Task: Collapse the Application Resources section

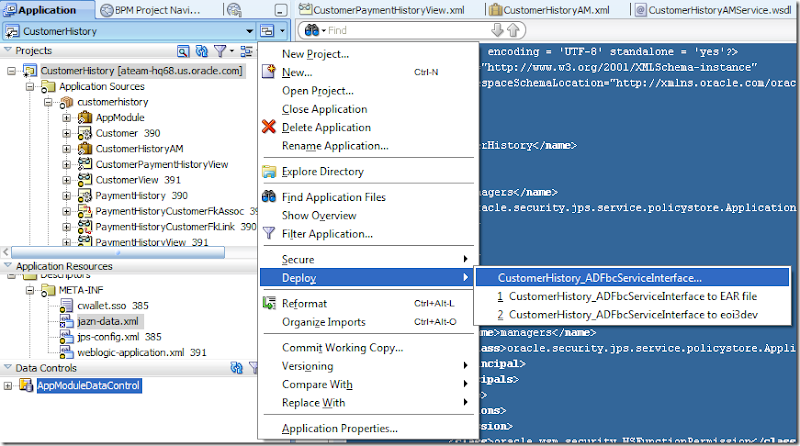Action: pyautogui.click(x=8, y=266)
